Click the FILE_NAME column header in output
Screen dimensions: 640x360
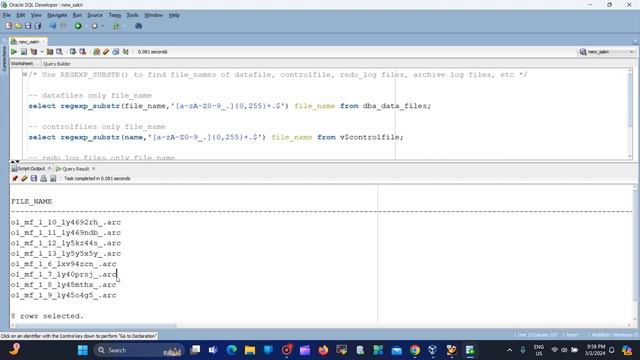pyautogui.click(x=31, y=202)
